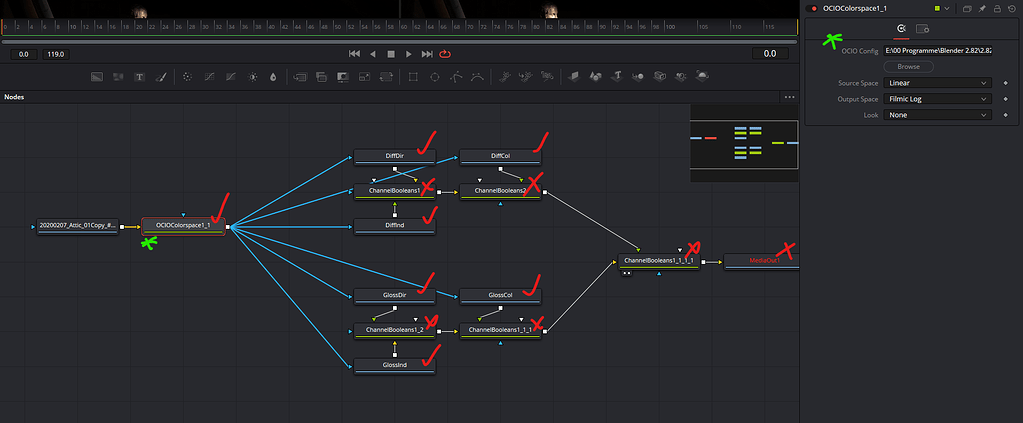1023x423 pixels.
Task: Open the Nodes panel three-dot options menu
Action: pos(789,97)
